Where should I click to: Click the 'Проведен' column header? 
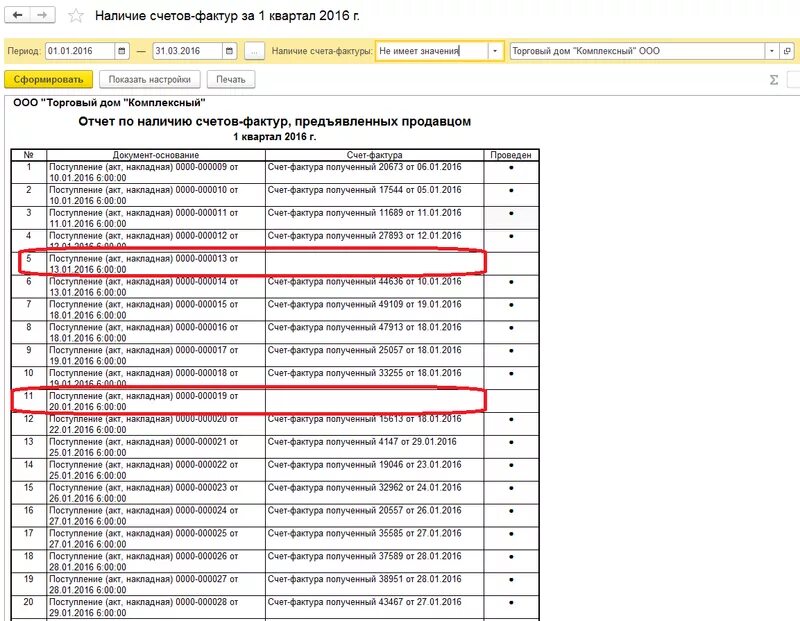(511, 155)
